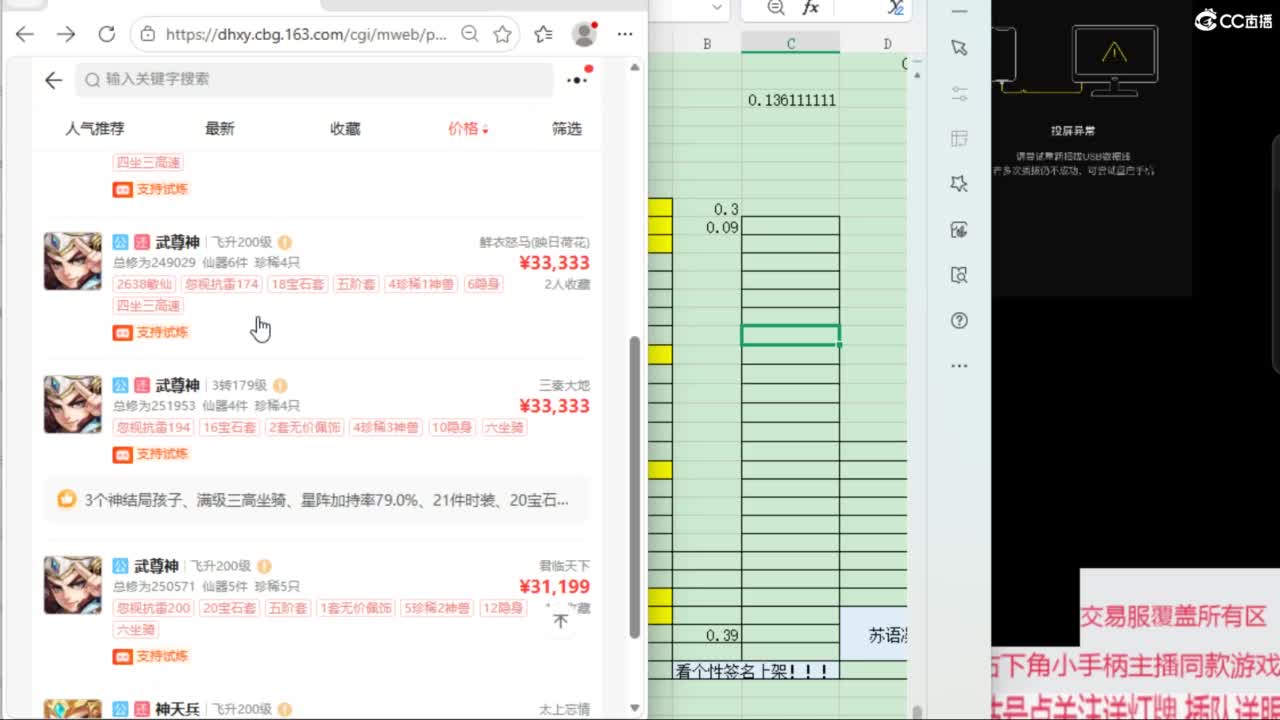1280x720 pixels.
Task: Click cell containing 0.136111111
Action: [791, 100]
